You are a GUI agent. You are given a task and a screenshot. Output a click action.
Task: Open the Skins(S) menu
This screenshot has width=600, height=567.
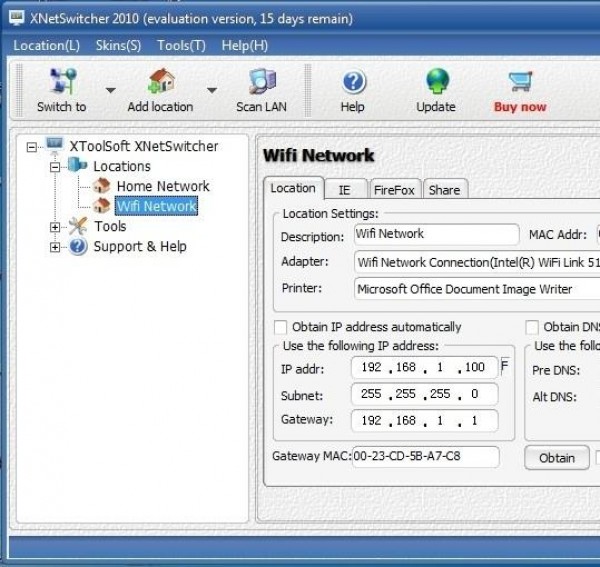click(x=118, y=46)
